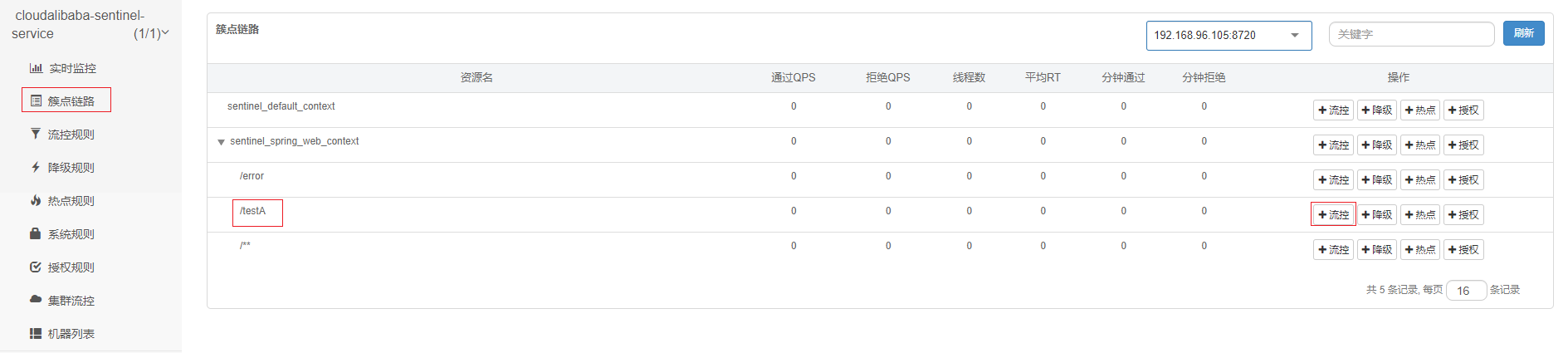Open 系统规则 lock icon in sidebar

(x=36, y=233)
